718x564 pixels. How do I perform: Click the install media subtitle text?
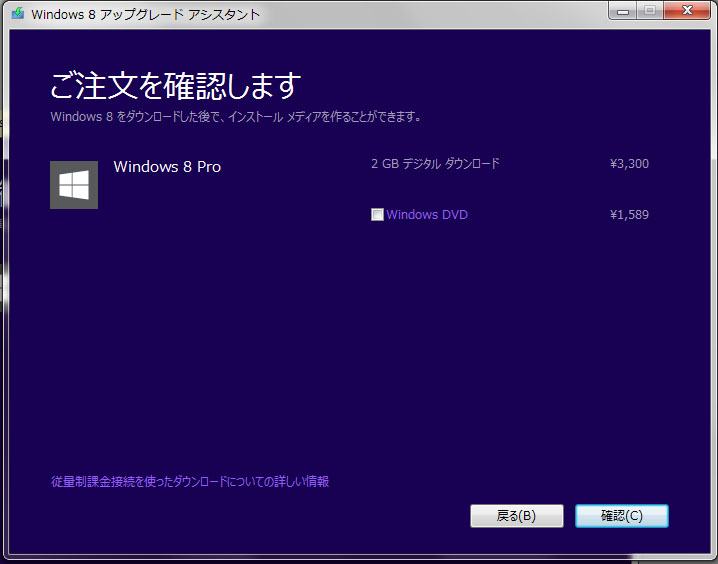[x=236, y=117]
